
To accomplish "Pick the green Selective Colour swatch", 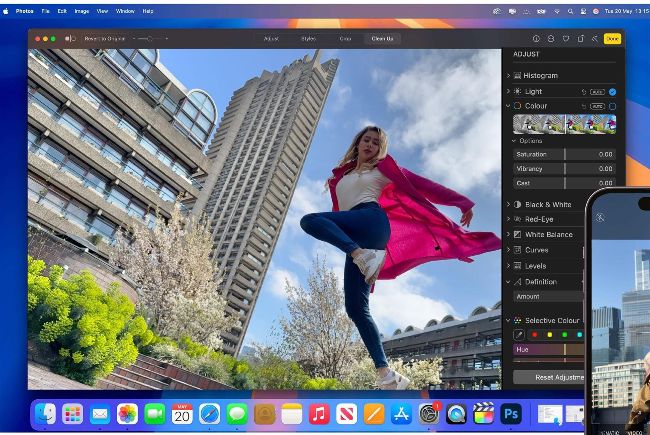I will pos(565,335).
